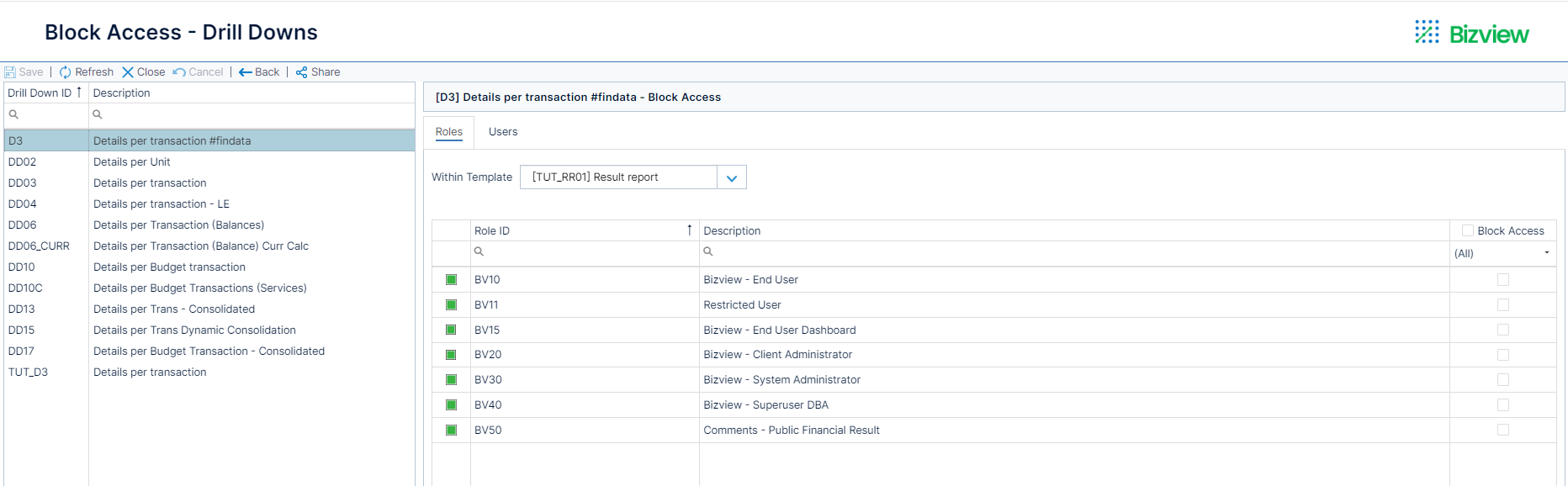Tick the Block Access checkbox for BV30

(1503, 380)
